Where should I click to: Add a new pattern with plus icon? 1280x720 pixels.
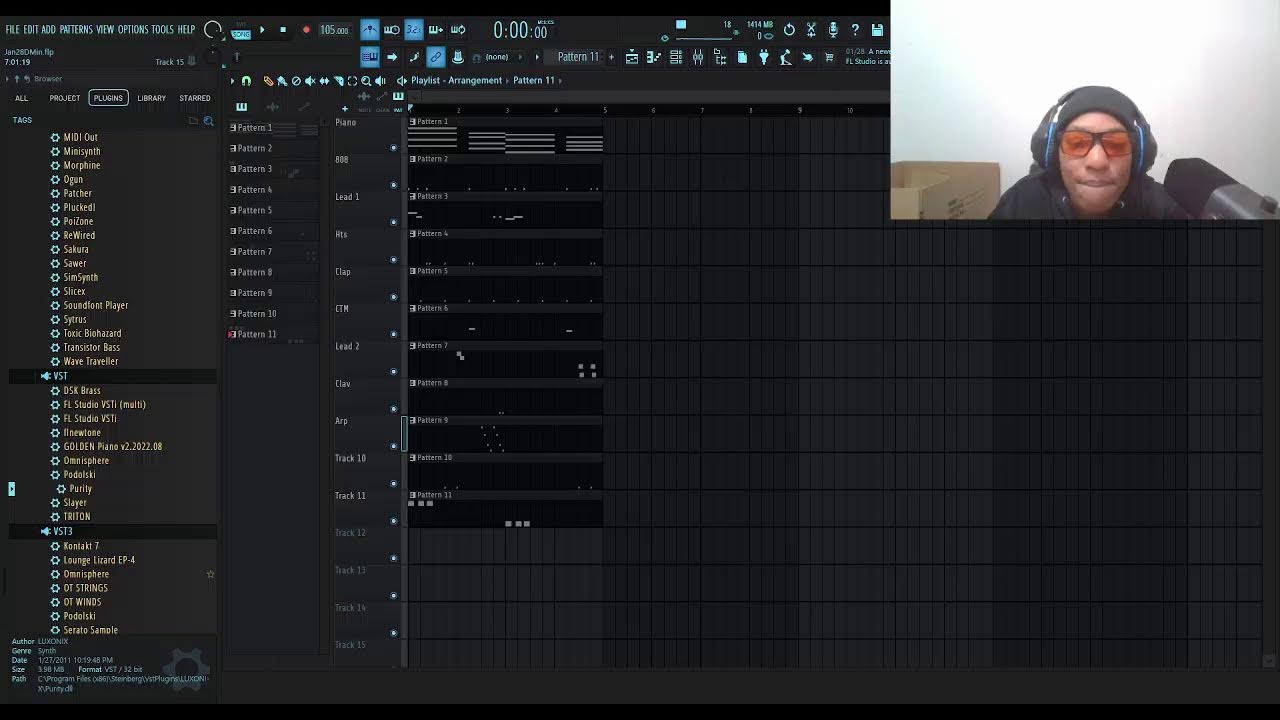coord(612,57)
